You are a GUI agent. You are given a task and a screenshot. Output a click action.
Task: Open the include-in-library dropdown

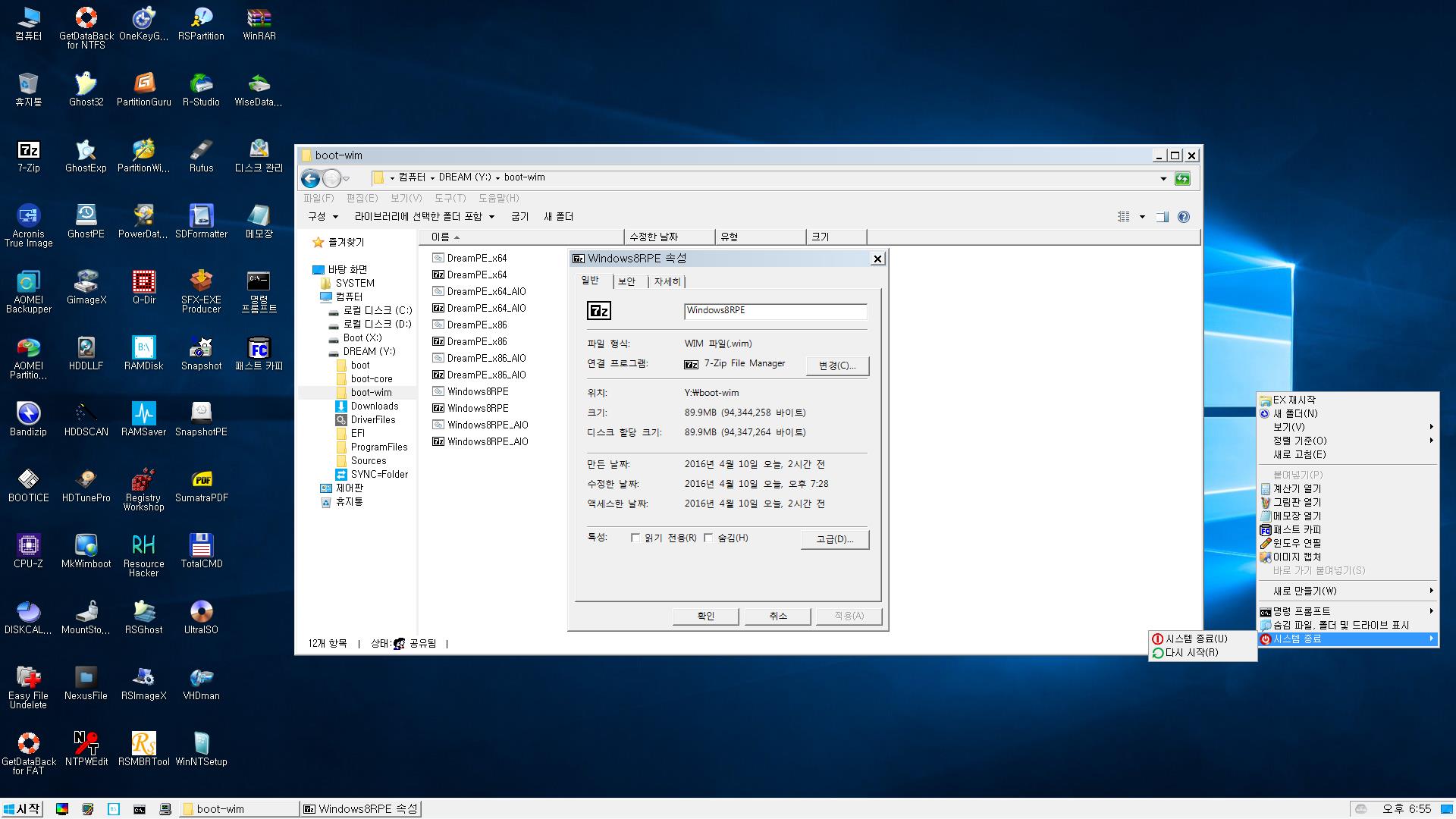point(425,217)
